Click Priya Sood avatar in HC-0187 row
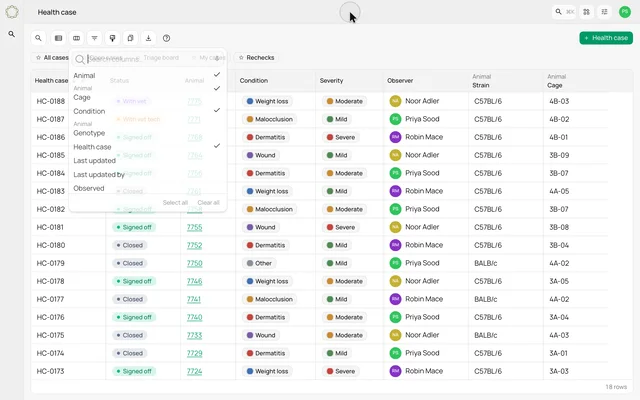640x400 pixels. click(x=395, y=119)
